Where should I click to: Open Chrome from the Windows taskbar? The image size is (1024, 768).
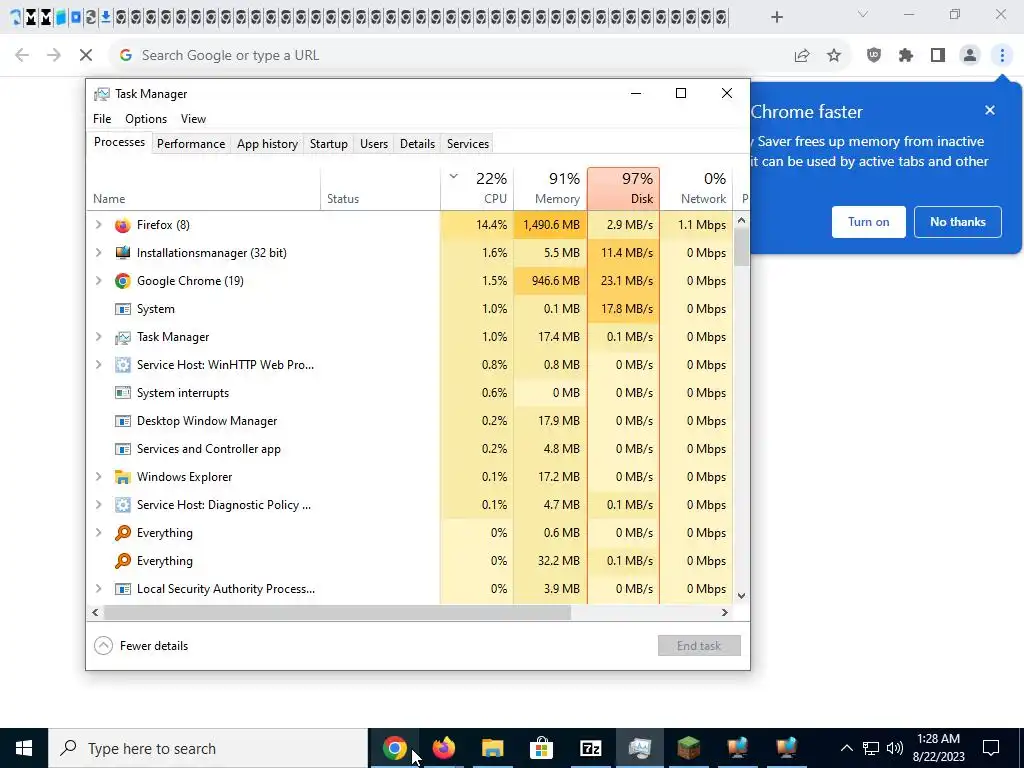[x=394, y=748]
